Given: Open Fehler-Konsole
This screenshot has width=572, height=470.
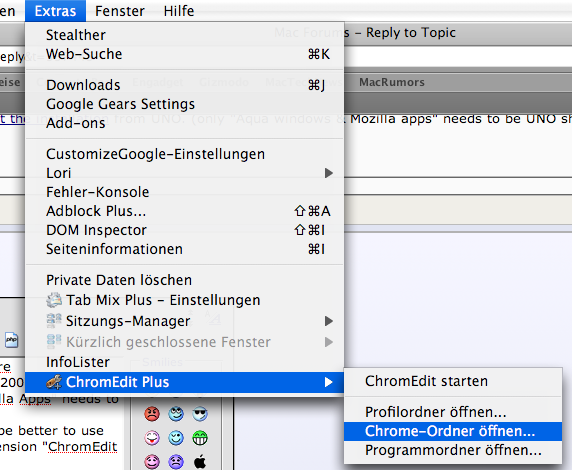Looking at the screenshot, I should click(x=185, y=192).
